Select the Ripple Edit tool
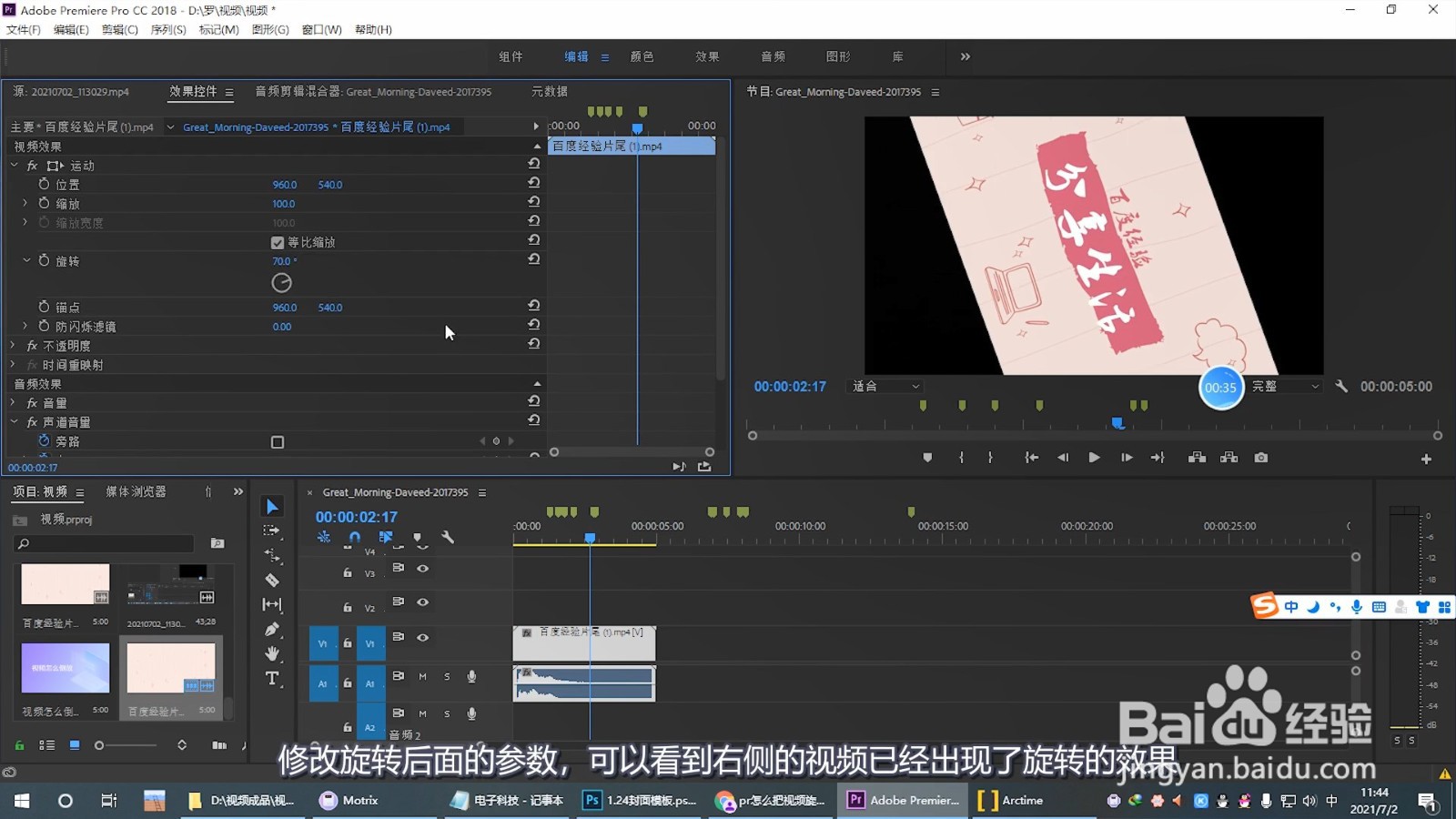Viewport: 1456px width, 819px height. click(x=271, y=554)
